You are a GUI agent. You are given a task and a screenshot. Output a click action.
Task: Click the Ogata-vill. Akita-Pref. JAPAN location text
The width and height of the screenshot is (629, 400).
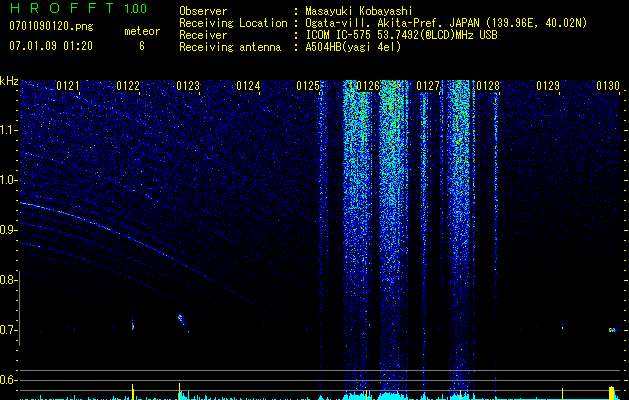point(446,23)
